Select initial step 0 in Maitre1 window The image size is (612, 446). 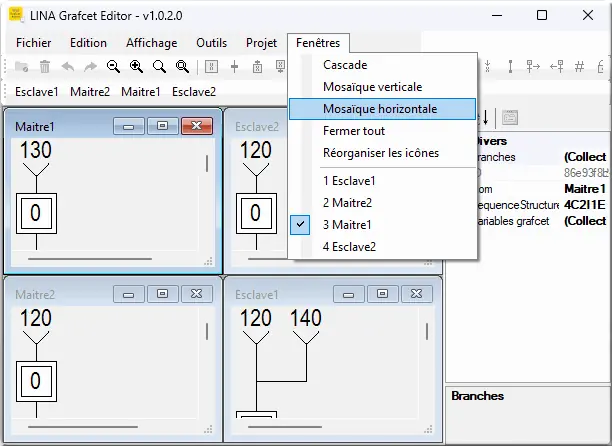click(36, 213)
